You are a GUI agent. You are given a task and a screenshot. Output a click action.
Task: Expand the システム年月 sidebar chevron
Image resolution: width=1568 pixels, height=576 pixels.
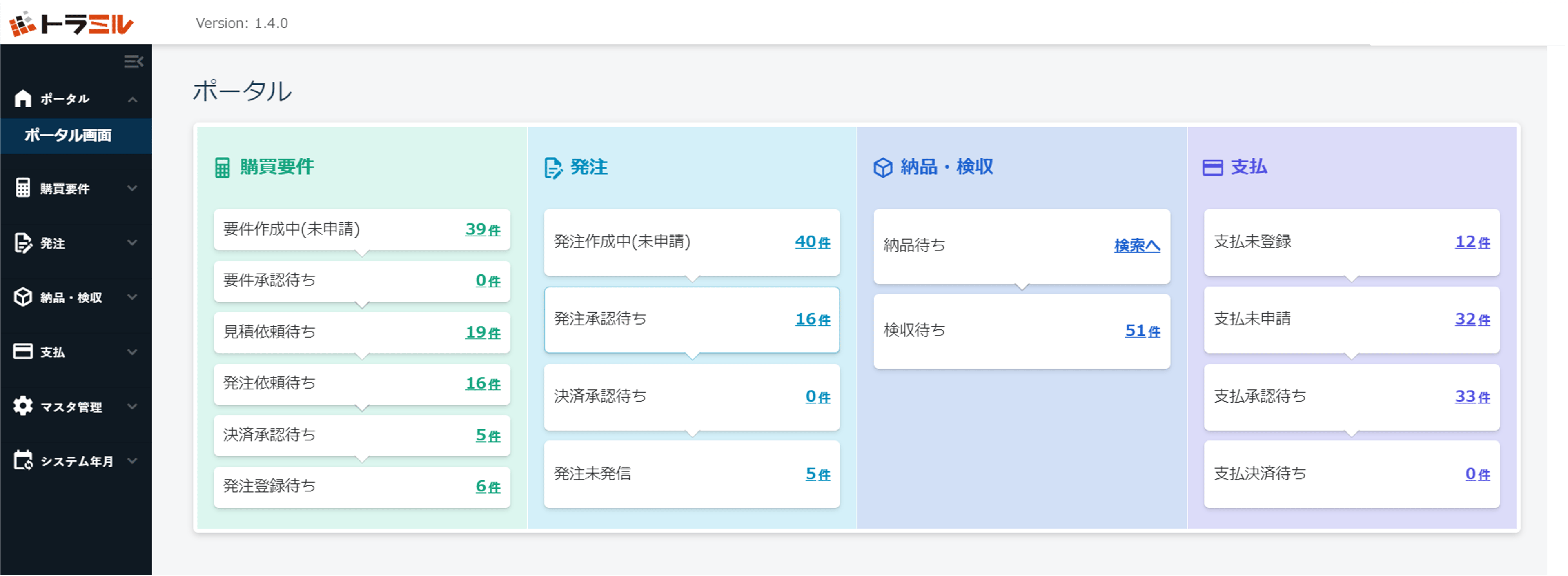pos(132,460)
